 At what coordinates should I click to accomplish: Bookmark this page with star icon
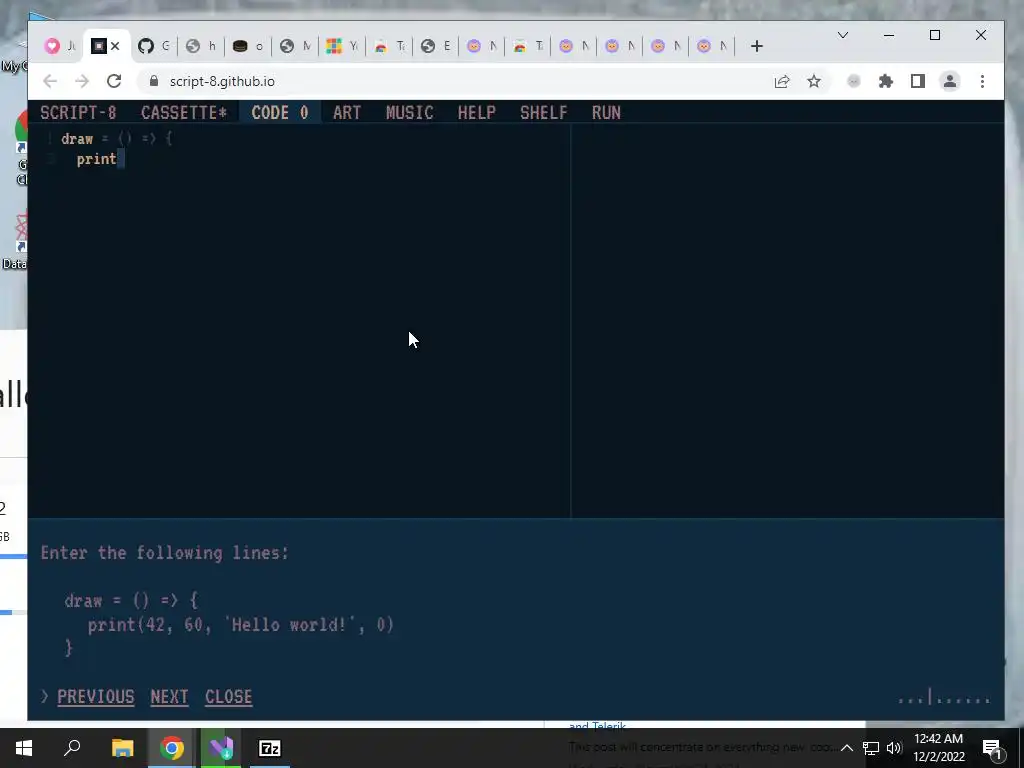[814, 81]
